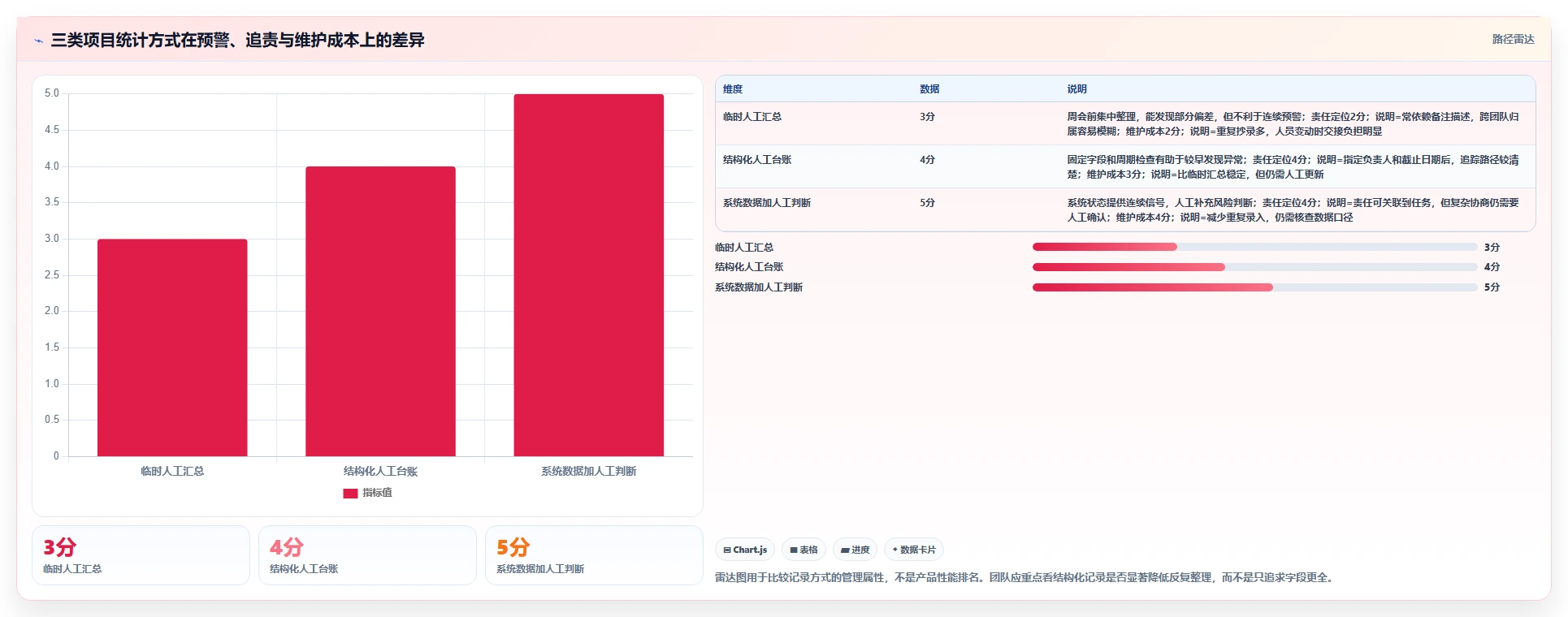The image size is (1568, 617).
Task: Click the 系统数据加人工判断 x-axis label
Action: 589,471
